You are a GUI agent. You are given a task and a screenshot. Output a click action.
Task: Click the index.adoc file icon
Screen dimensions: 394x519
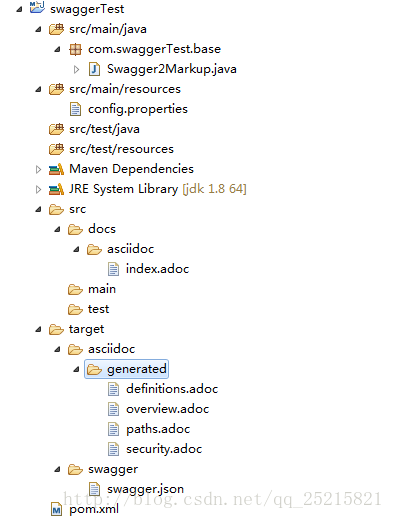pos(113,269)
